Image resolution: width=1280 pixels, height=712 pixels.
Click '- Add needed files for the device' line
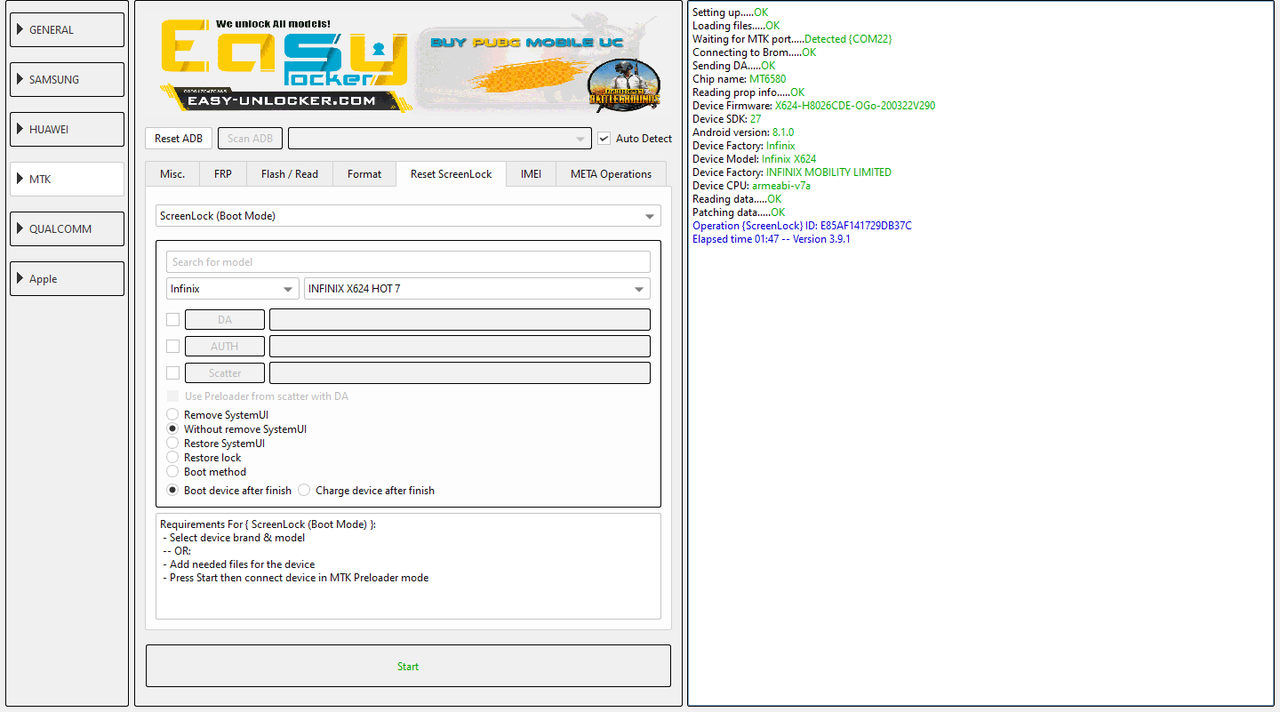click(x=238, y=564)
